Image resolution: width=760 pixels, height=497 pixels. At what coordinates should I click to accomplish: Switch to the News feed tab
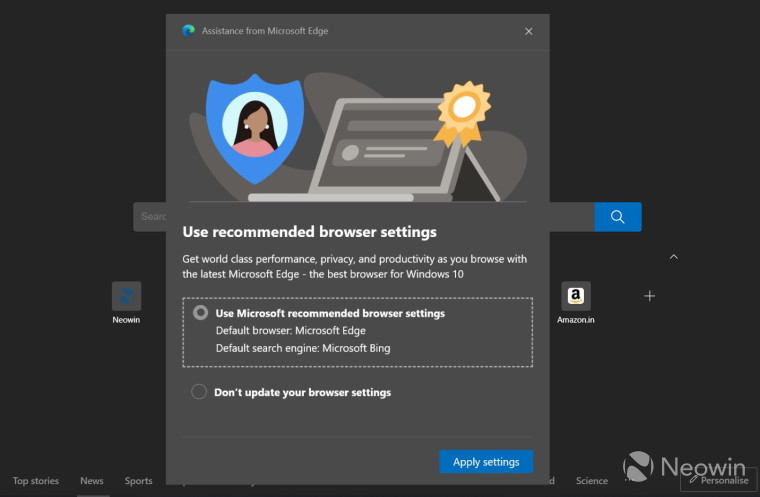pos(92,481)
